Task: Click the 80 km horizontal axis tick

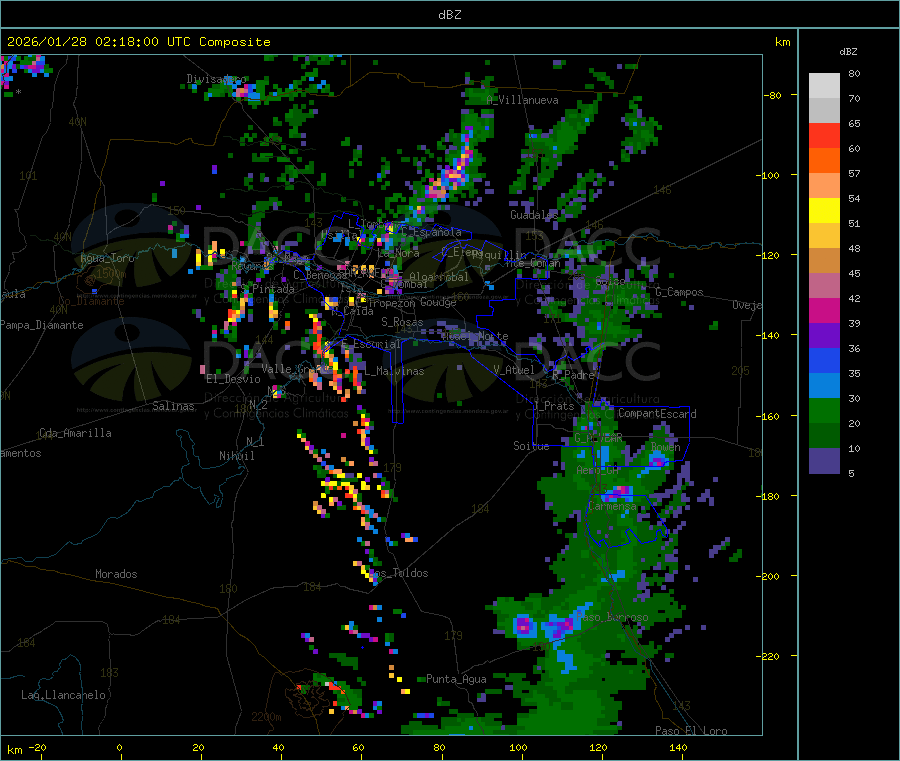Action: click(x=439, y=747)
